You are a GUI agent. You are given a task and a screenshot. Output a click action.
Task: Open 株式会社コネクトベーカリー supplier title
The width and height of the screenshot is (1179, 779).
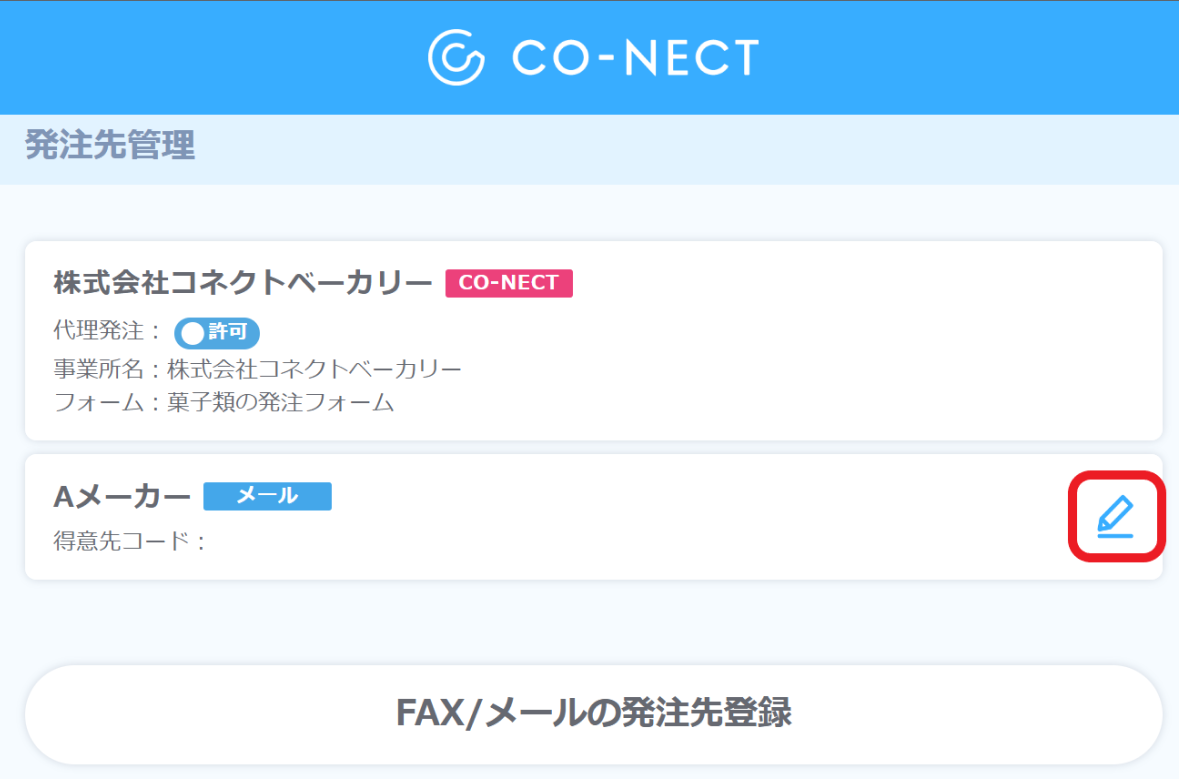[x=243, y=283]
